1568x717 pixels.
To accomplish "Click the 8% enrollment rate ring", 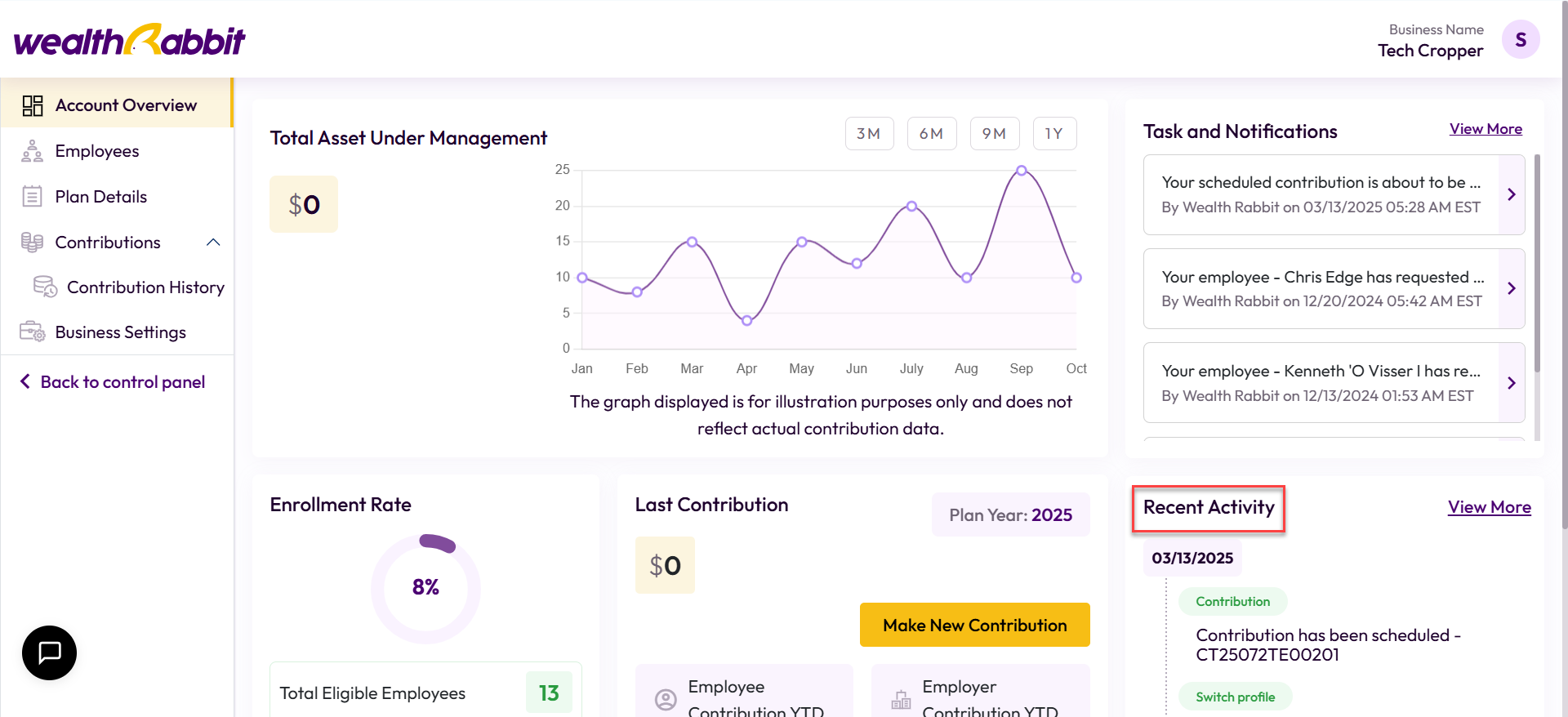I will (425, 588).
